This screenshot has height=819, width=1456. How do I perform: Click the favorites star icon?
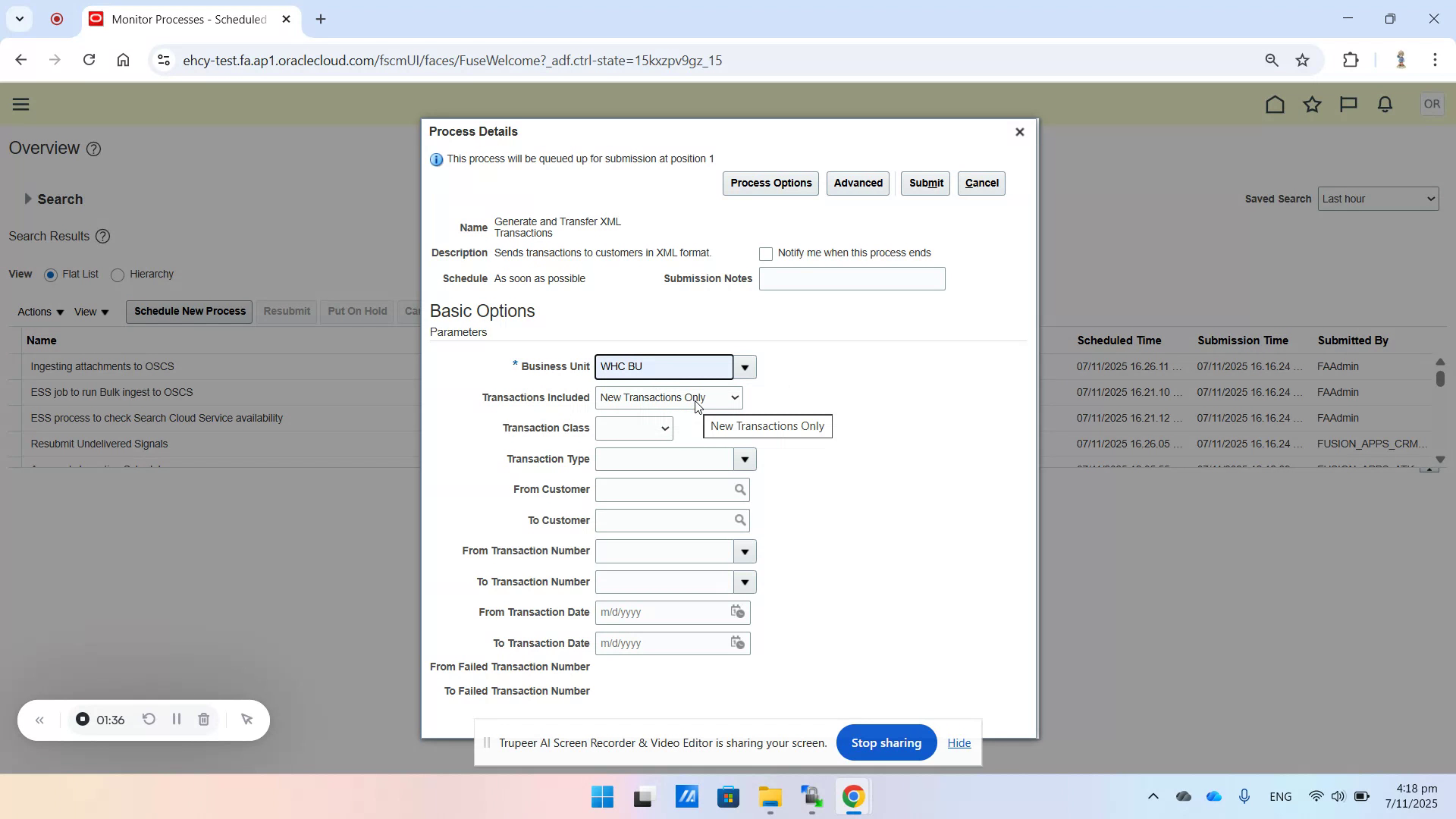(1312, 104)
